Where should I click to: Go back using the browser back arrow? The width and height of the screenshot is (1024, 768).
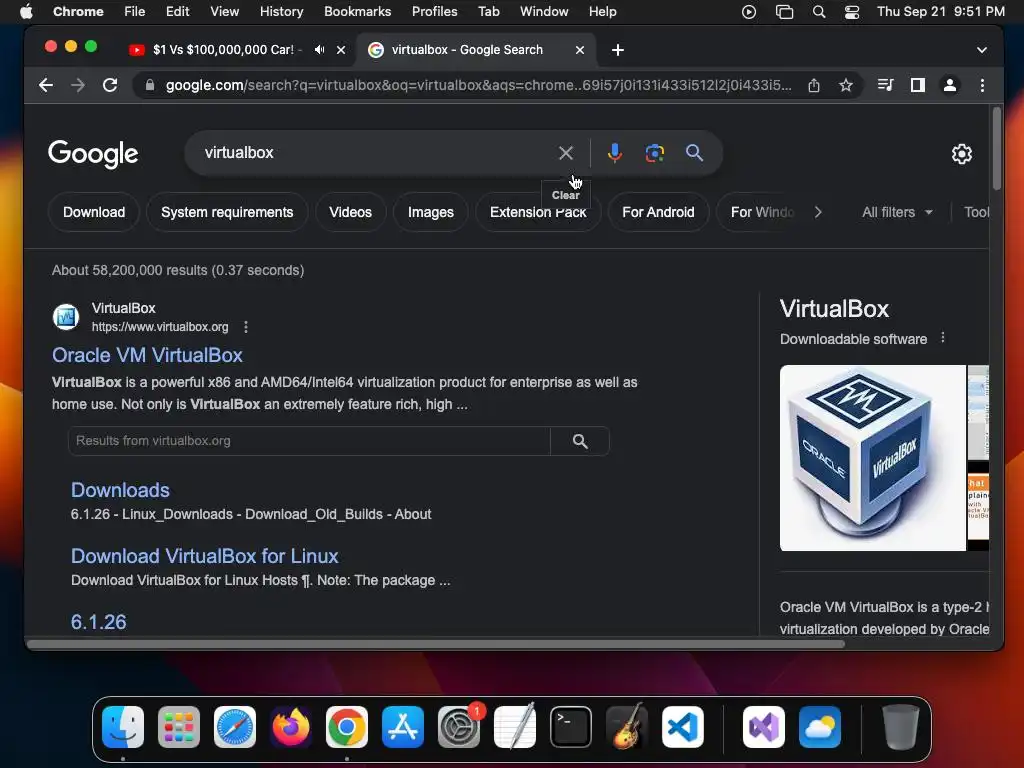click(46, 85)
